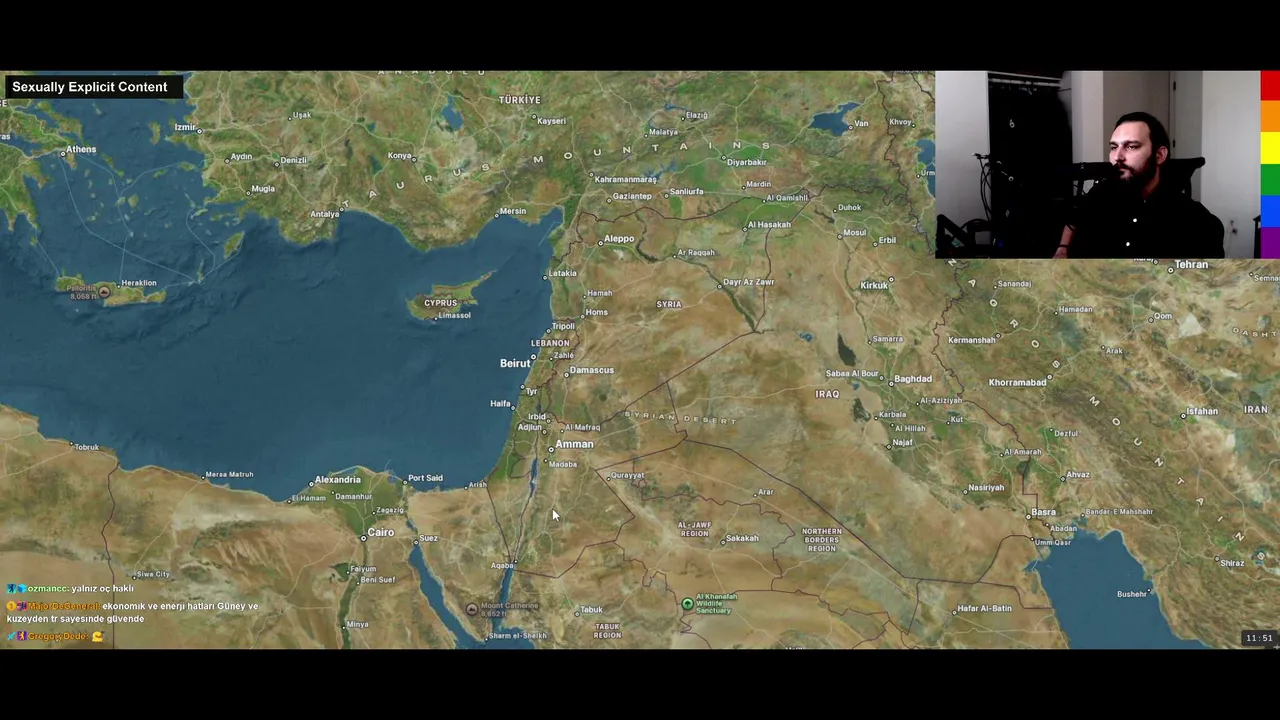Click the Aleppo city label
Image resolution: width=1280 pixels, height=720 pixels.
619,239
